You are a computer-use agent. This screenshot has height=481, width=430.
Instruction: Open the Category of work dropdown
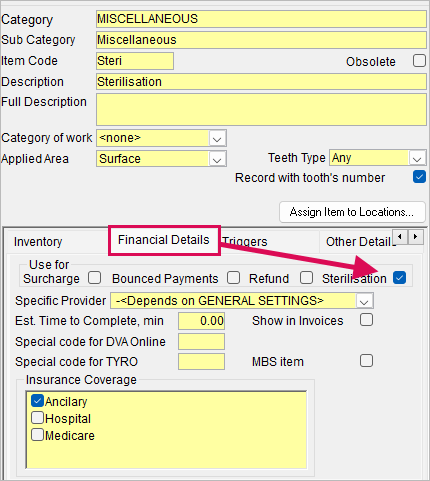pos(217,138)
